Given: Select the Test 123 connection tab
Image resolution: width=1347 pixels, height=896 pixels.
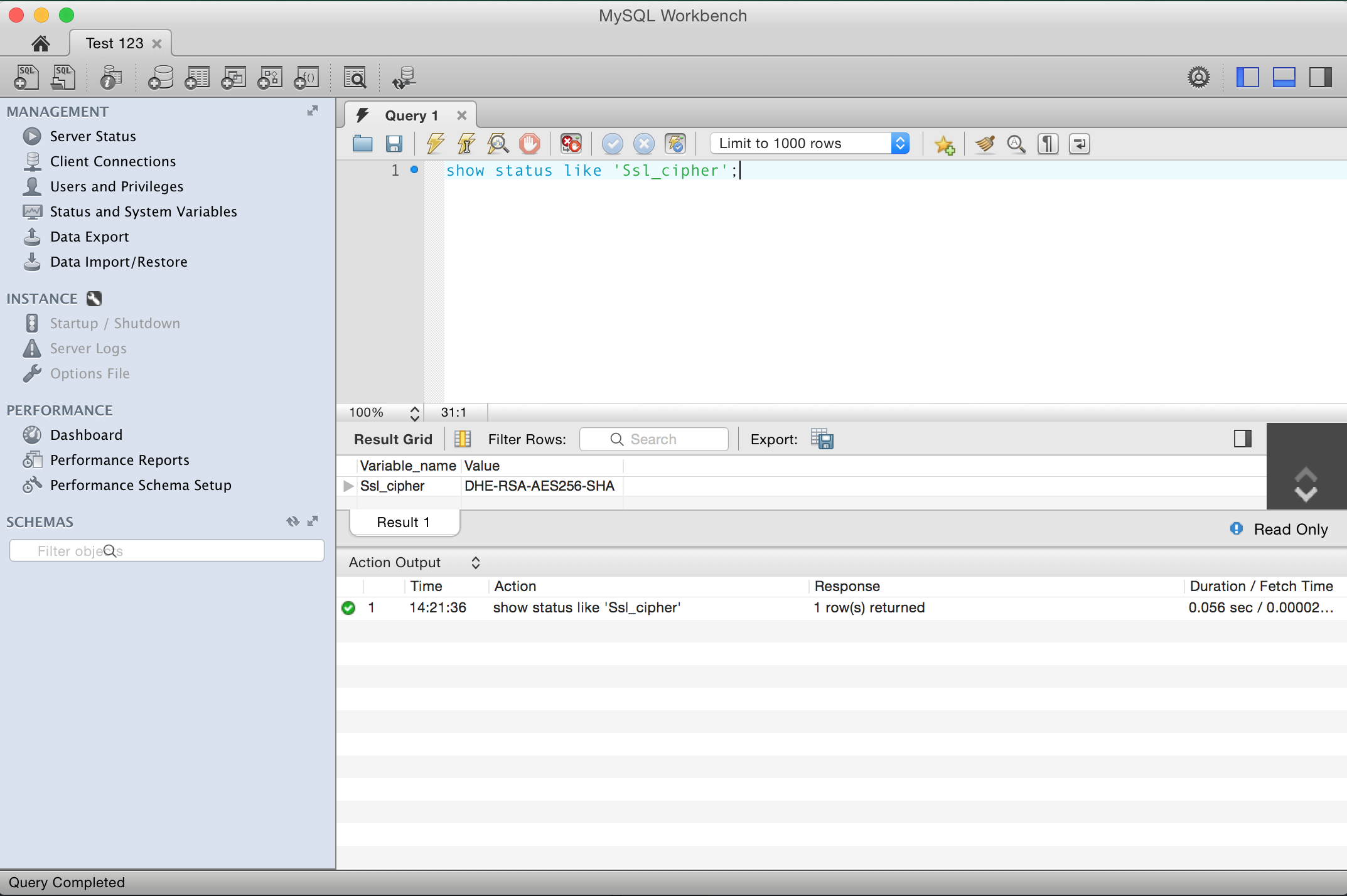Looking at the screenshot, I should (115, 43).
